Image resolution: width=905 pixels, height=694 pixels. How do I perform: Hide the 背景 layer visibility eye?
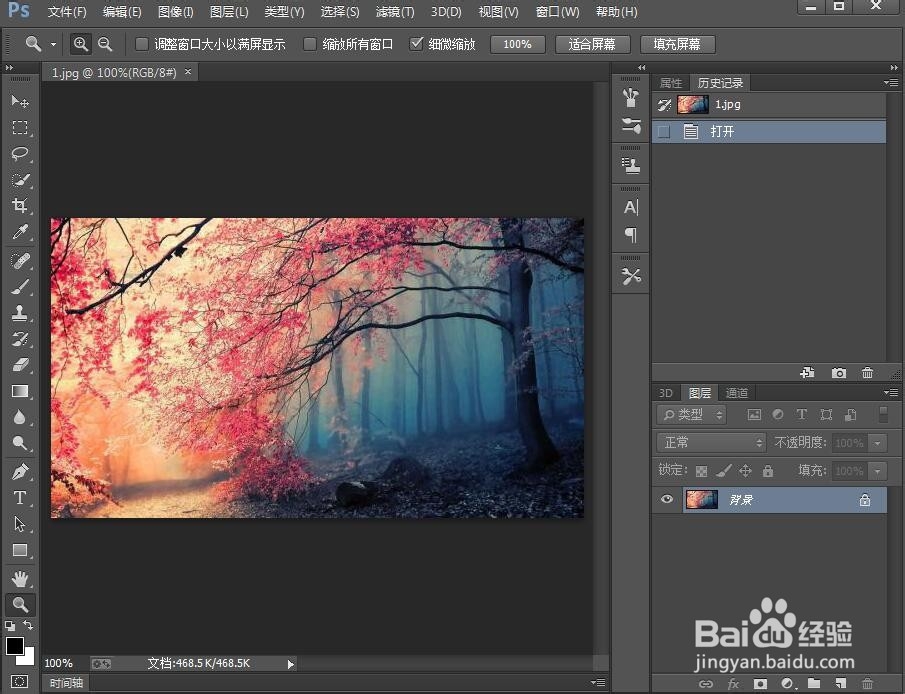point(666,499)
